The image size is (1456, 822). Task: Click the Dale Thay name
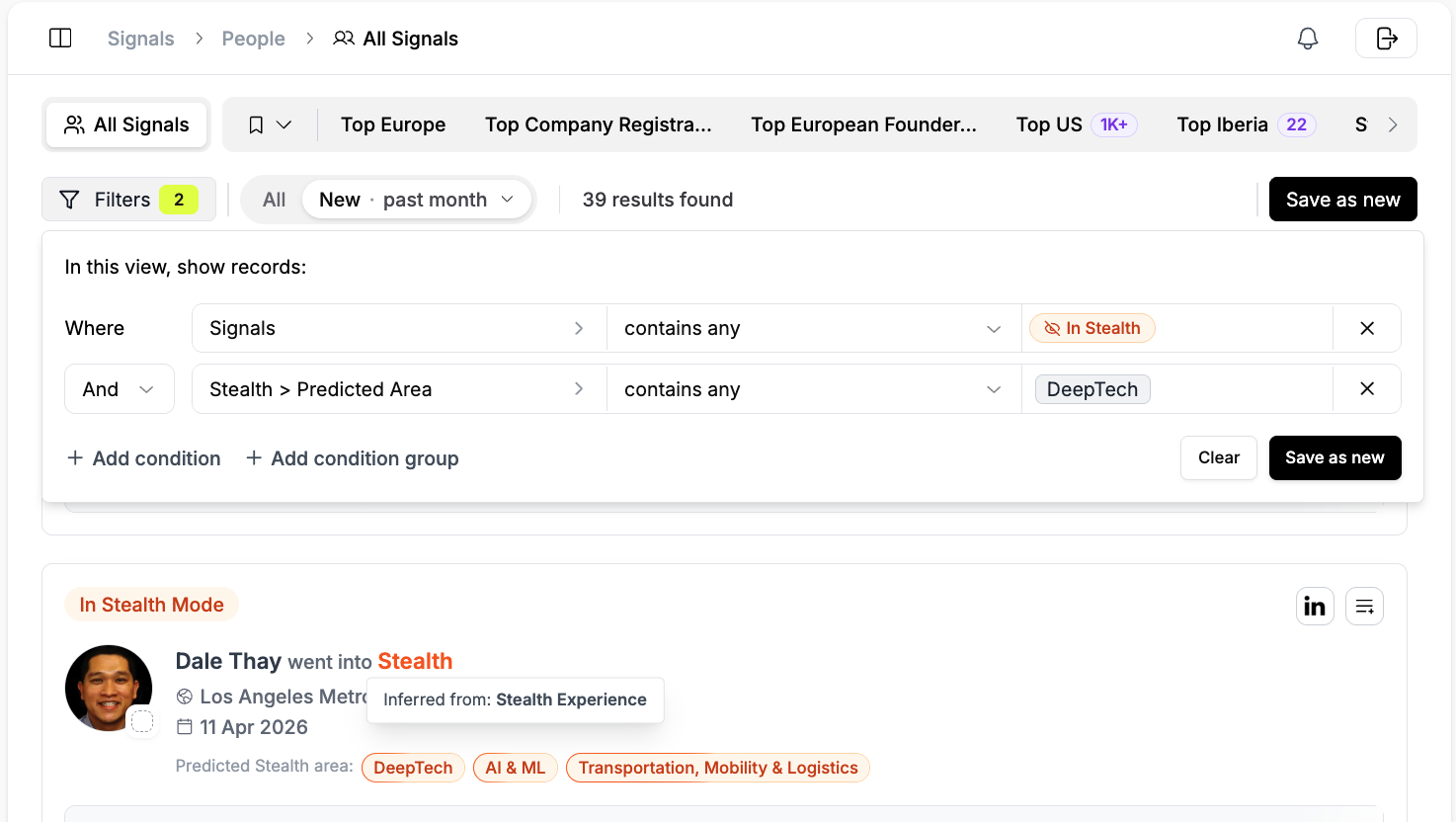coord(228,661)
